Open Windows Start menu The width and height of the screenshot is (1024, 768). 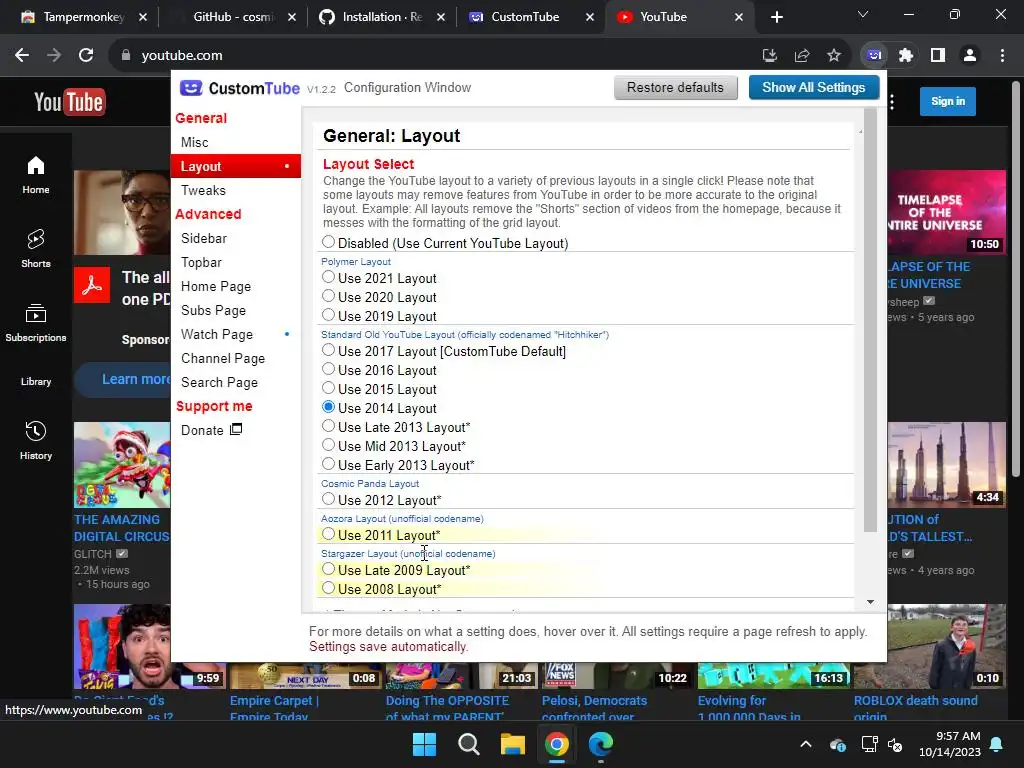pos(424,744)
